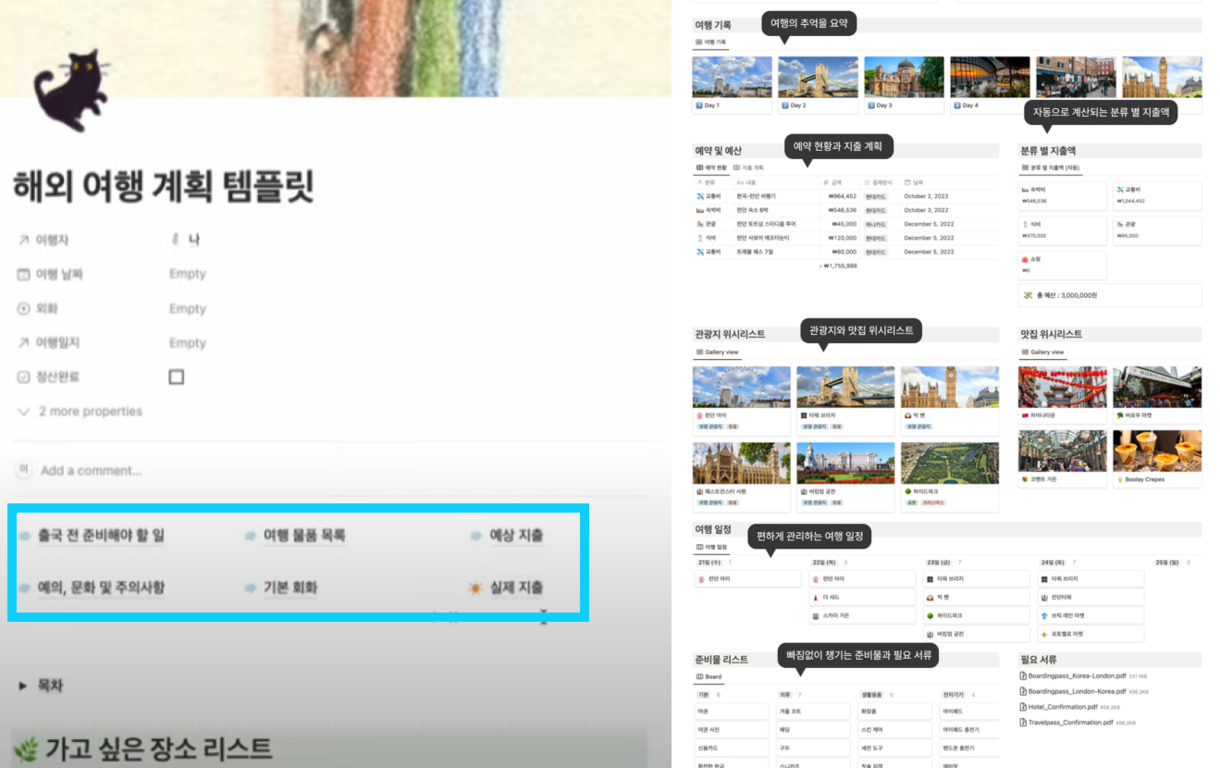Click the arrow icon beside 여행자 property
The height and width of the screenshot is (768, 1220).
coord(24,240)
